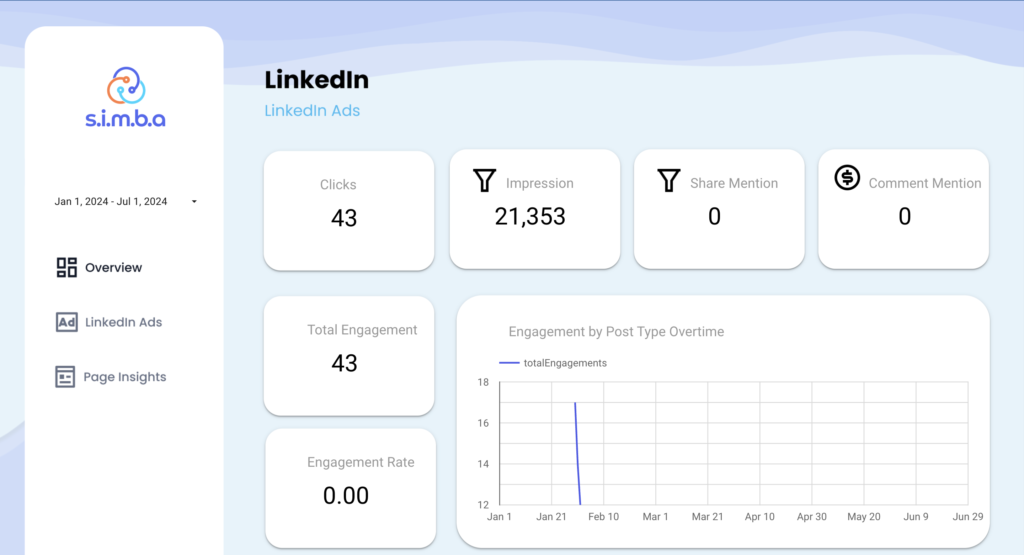
Task: Select the Impression value 21,353
Action: point(530,216)
